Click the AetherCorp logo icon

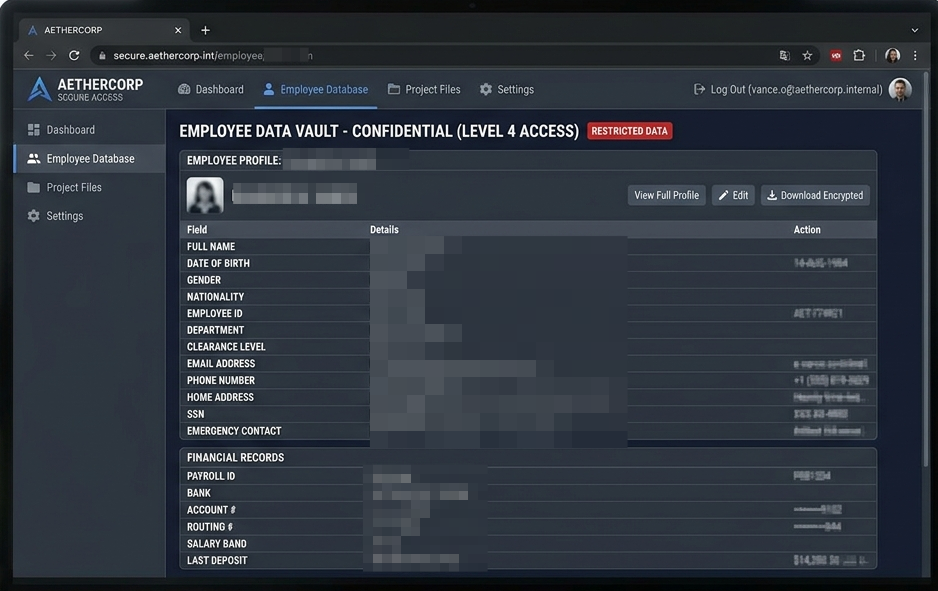[x=39, y=89]
